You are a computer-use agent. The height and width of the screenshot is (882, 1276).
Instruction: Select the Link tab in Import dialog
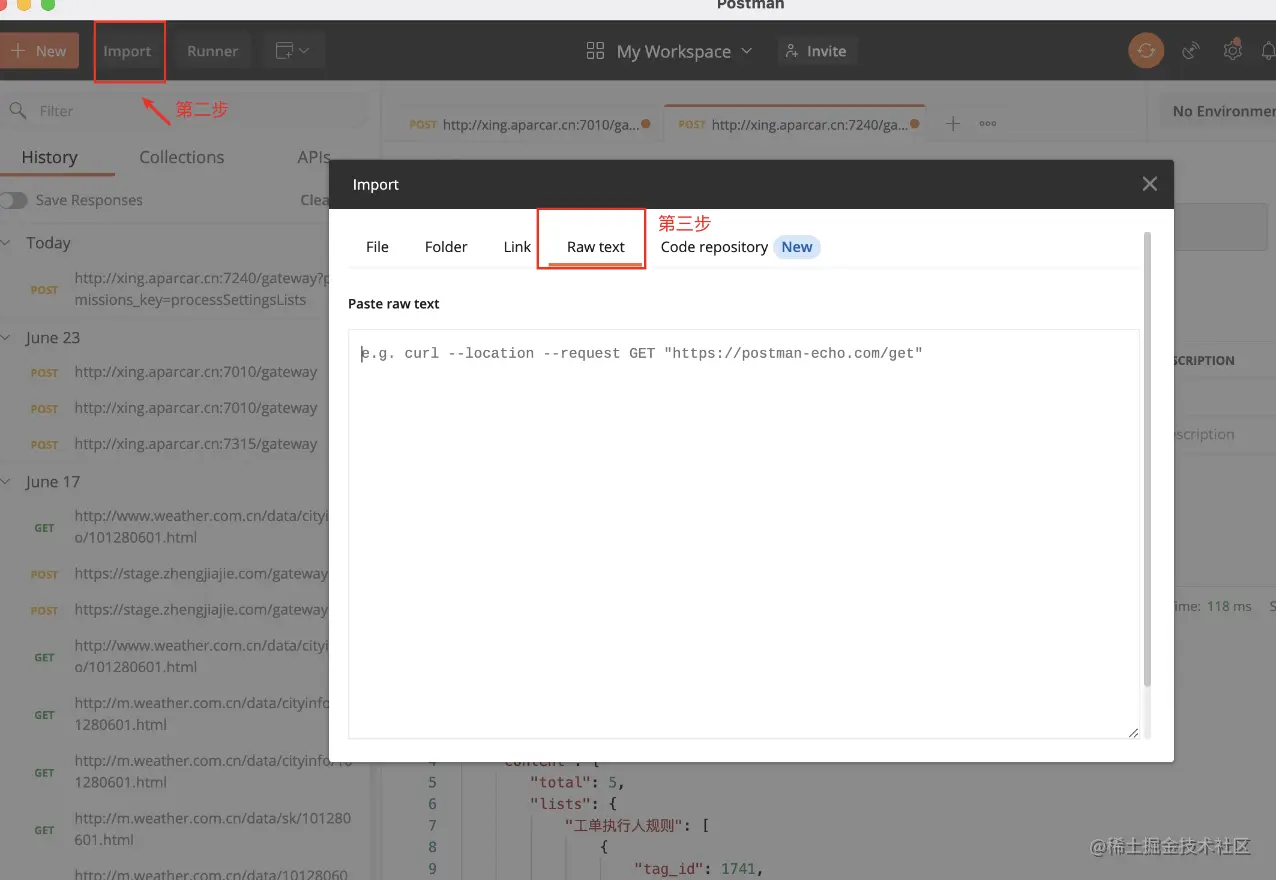point(517,247)
